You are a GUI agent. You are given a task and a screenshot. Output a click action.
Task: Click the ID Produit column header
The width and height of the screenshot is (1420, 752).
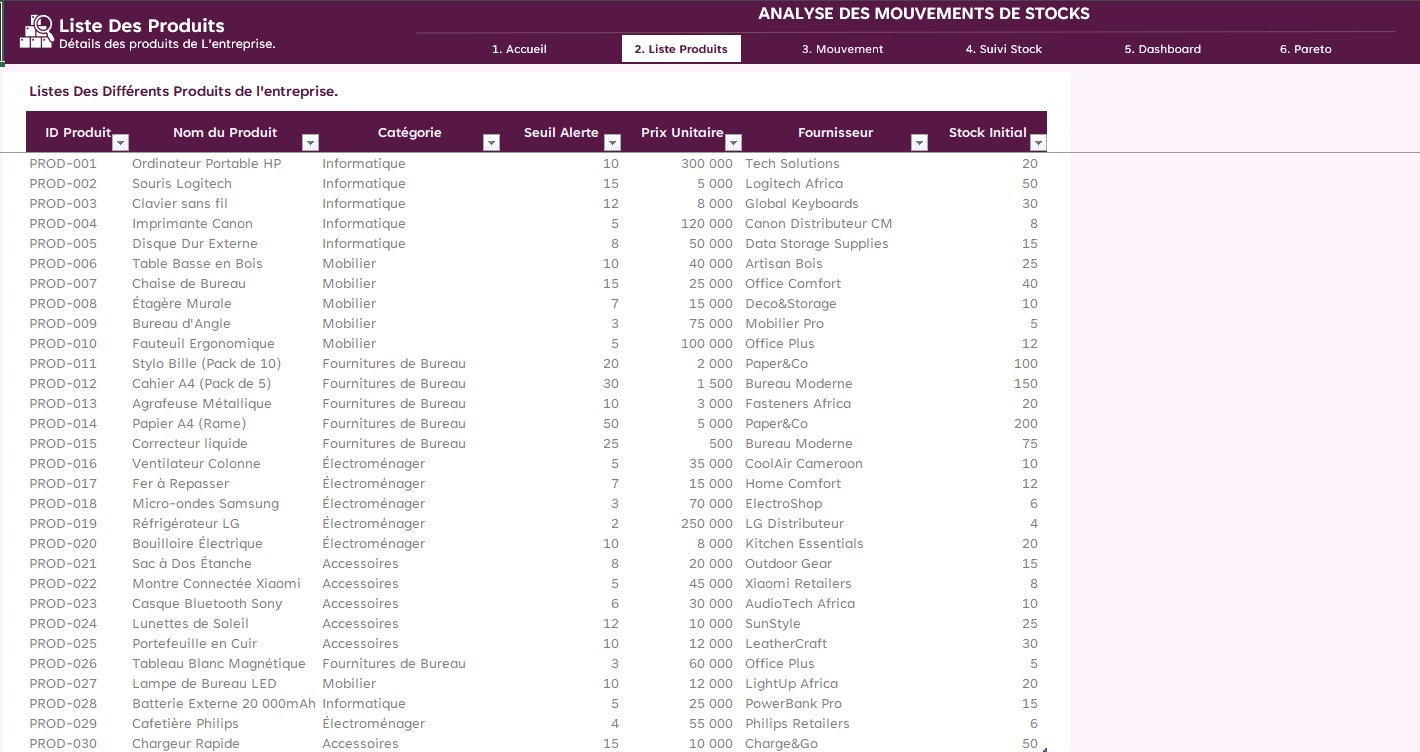click(x=78, y=132)
